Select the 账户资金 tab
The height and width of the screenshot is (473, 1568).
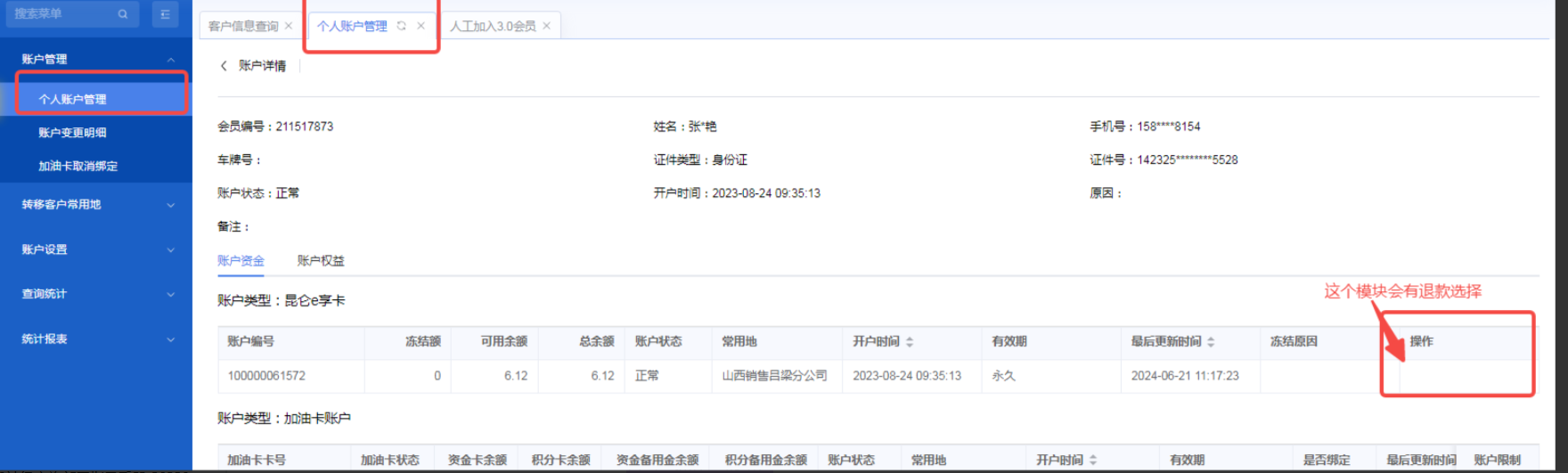241,261
